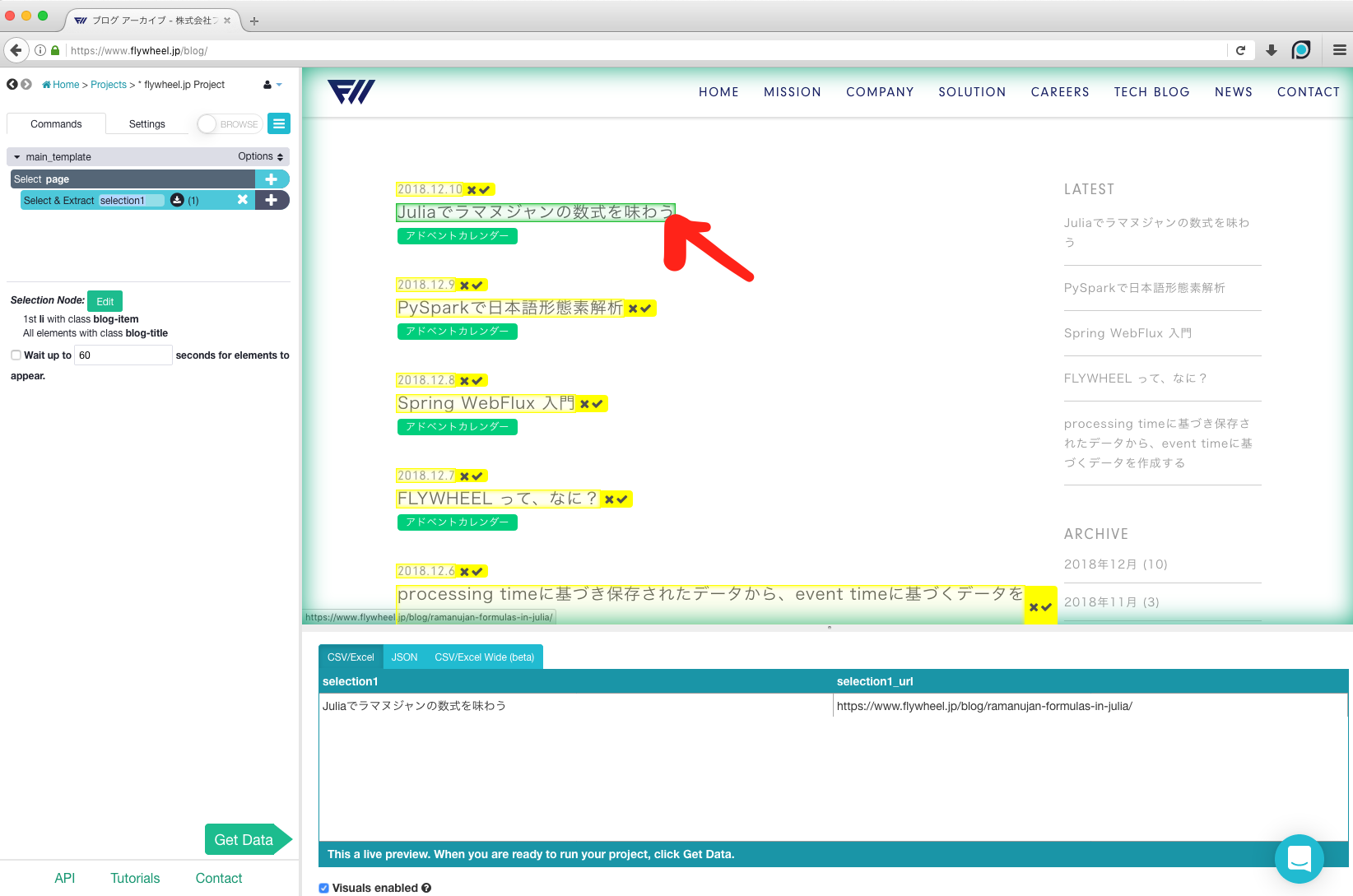Click the help question mark beside Visuals enabled
Viewport: 1353px width, 896px height.
coord(426,888)
